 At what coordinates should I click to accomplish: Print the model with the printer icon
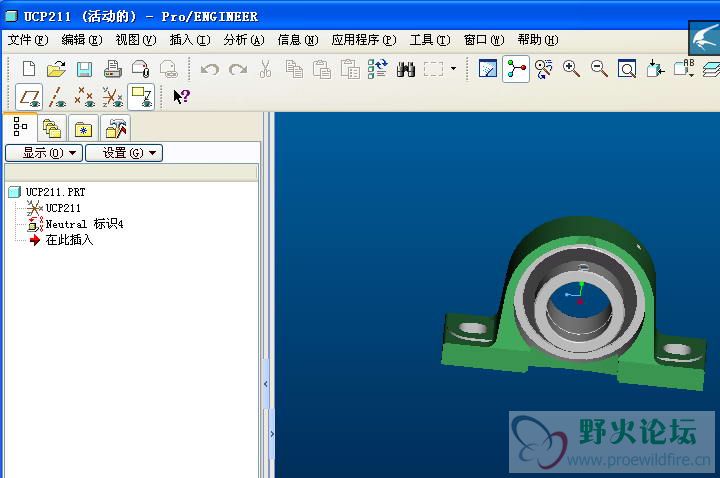(x=112, y=69)
